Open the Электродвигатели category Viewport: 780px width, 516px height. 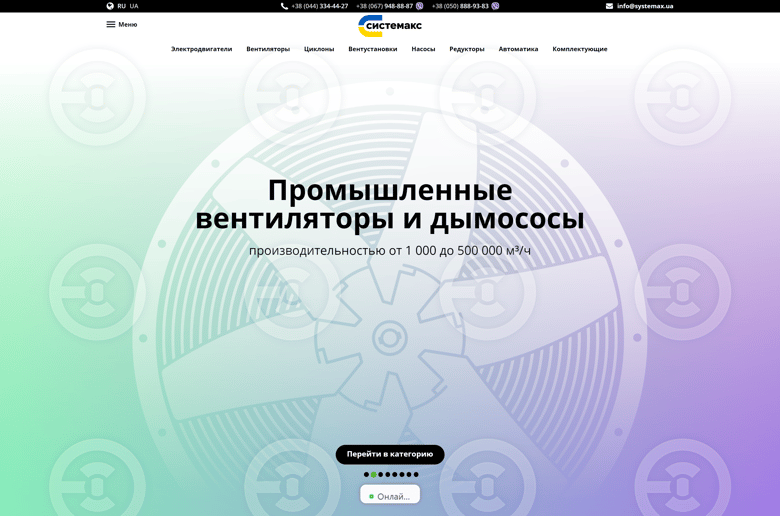[201, 49]
